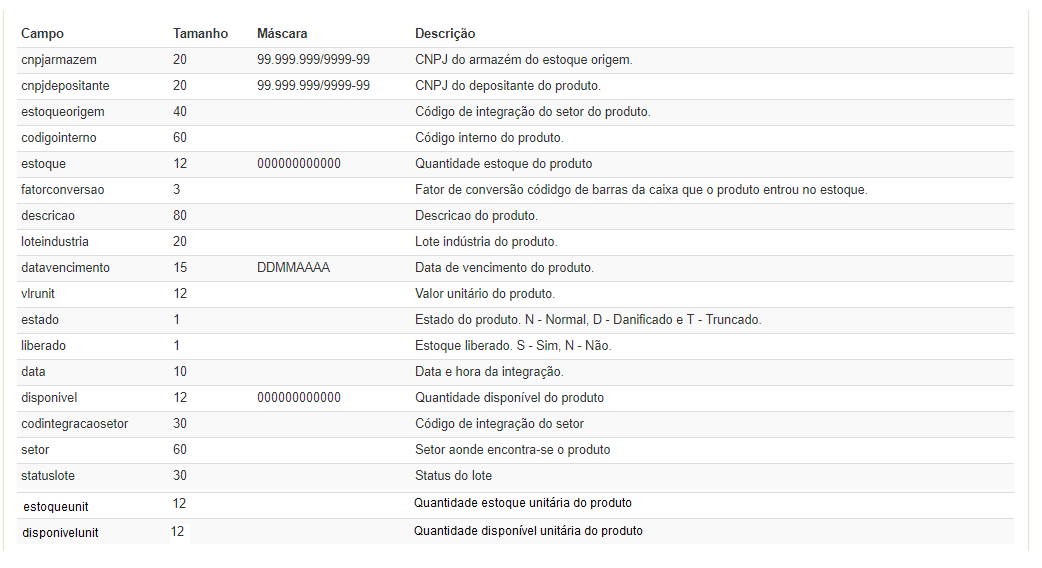Select the loteindustria field cell
The width and height of the screenshot is (1042, 568).
coord(55,242)
